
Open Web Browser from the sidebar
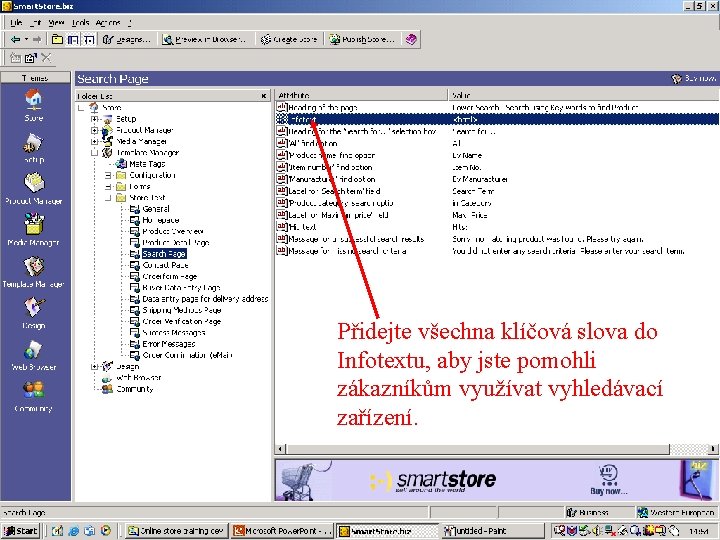(x=34, y=354)
